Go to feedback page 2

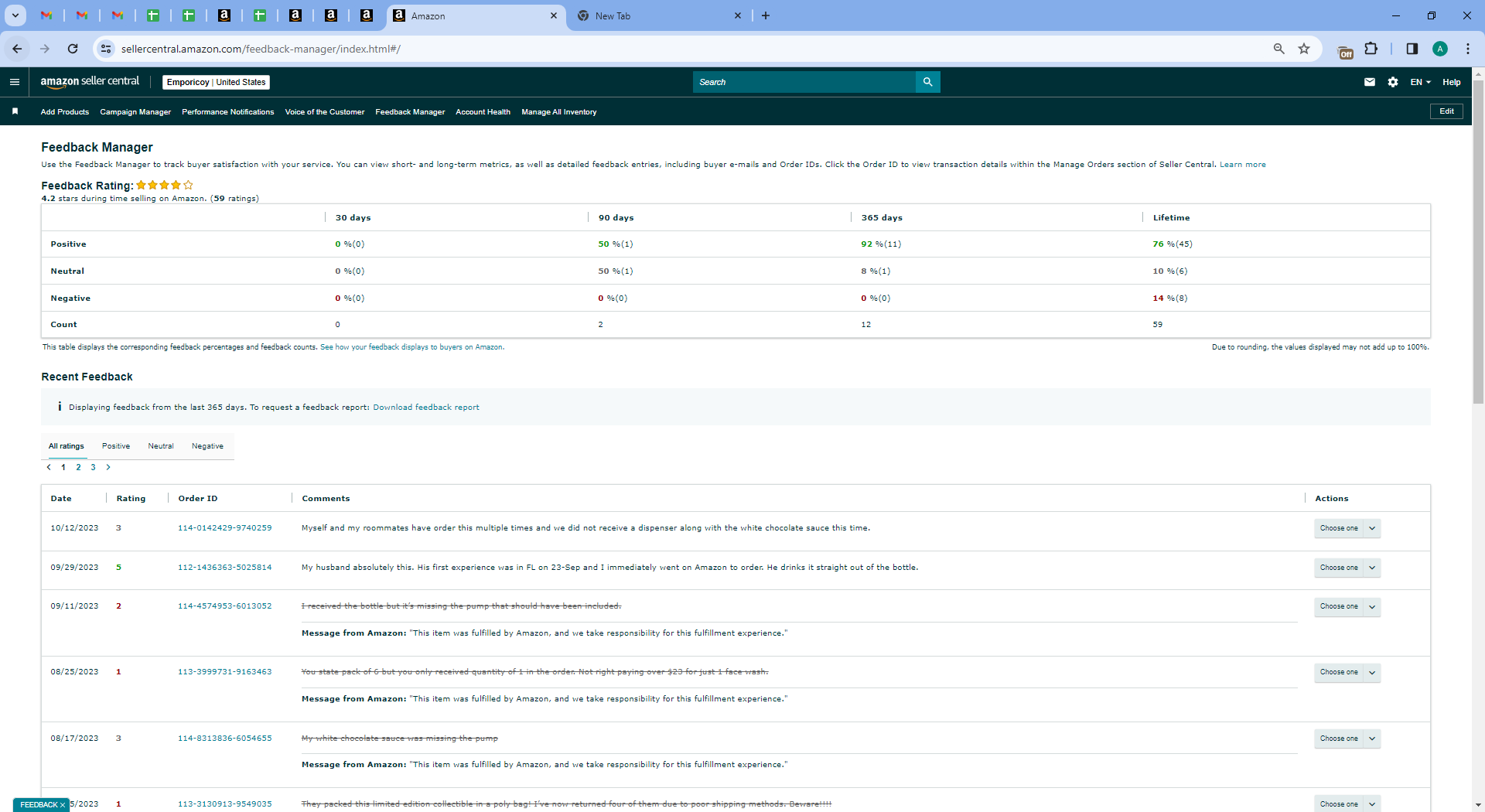coord(78,467)
